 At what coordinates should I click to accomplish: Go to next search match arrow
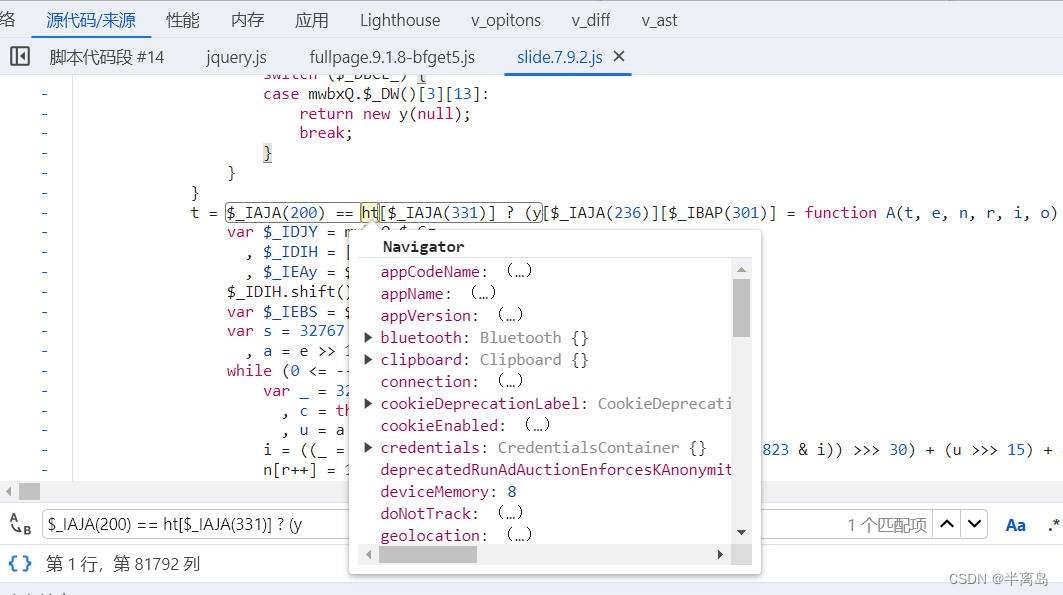974,524
